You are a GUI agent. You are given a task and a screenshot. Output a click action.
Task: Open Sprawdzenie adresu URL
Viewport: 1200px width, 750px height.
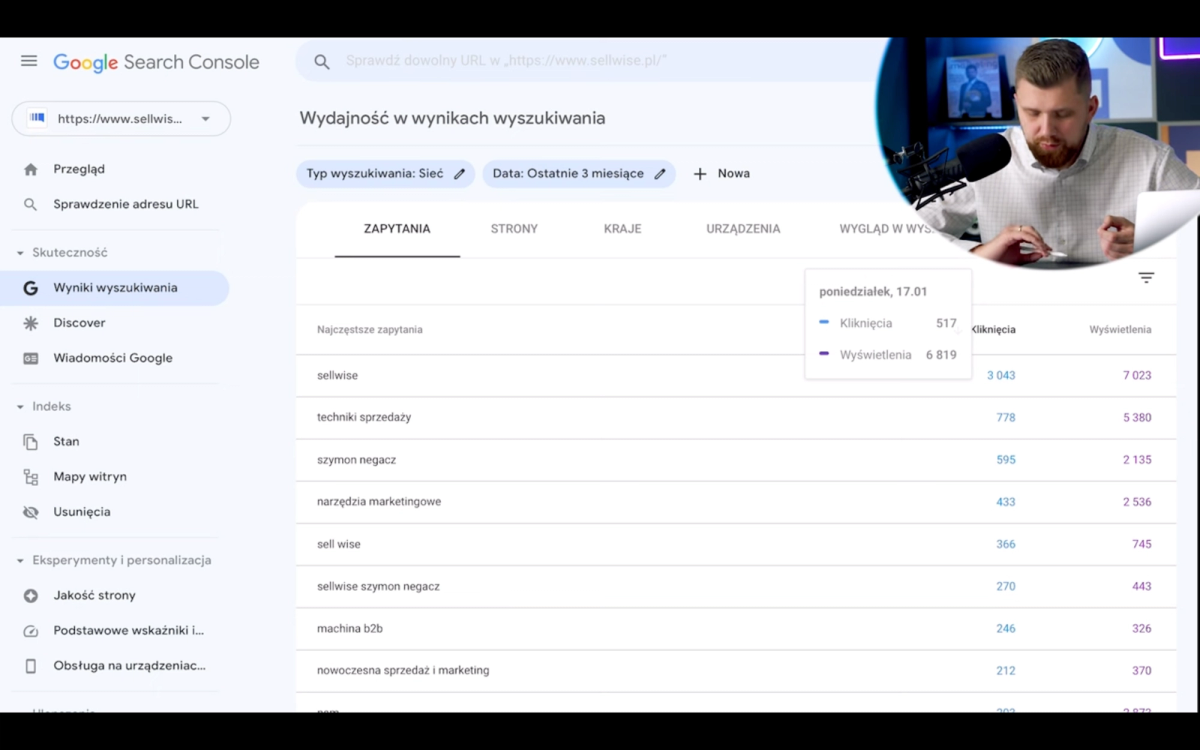pyautogui.click(x=126, y=204)
